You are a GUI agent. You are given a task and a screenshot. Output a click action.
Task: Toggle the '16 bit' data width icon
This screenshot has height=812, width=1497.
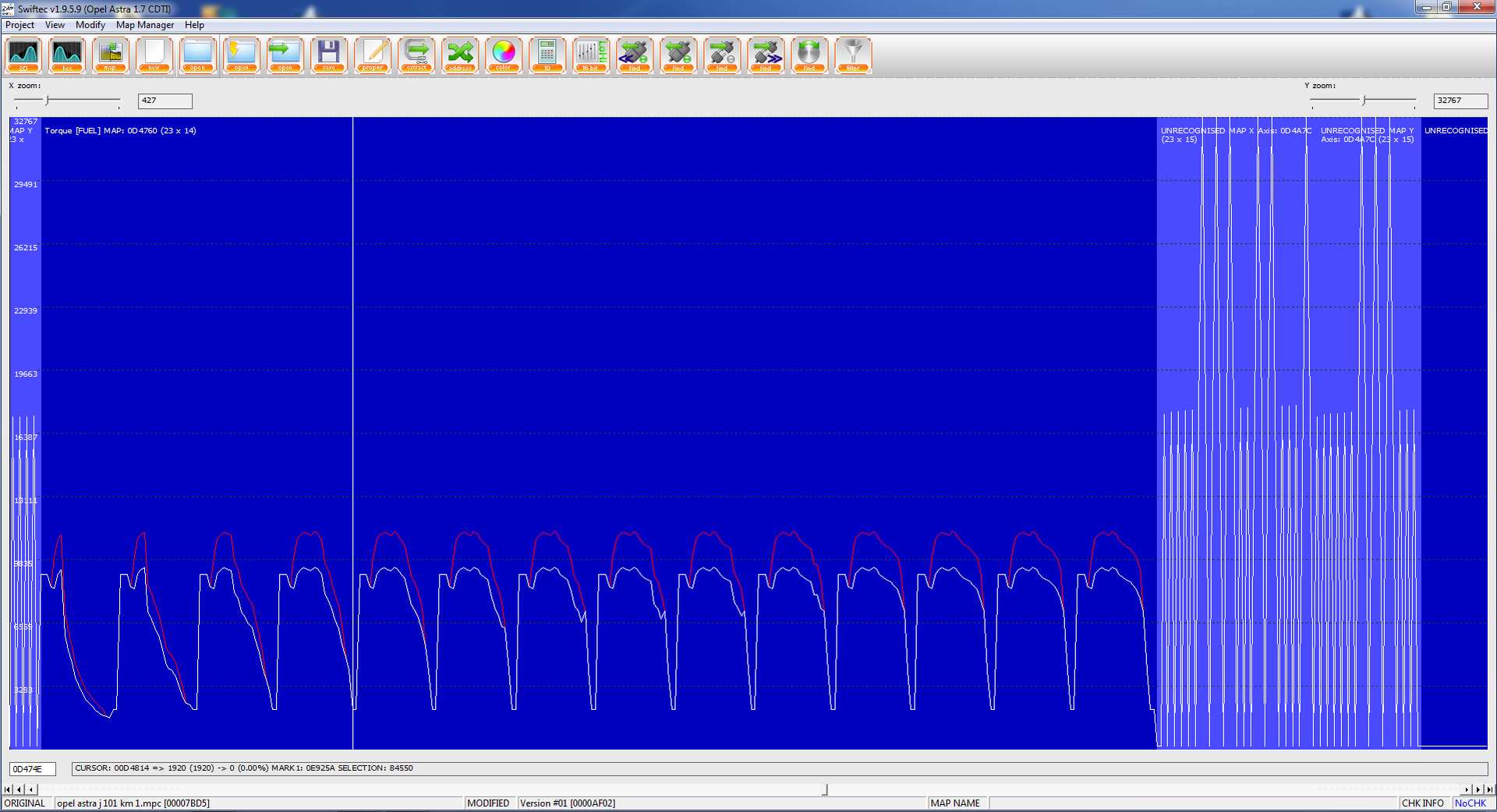click(x=591, y=55)
